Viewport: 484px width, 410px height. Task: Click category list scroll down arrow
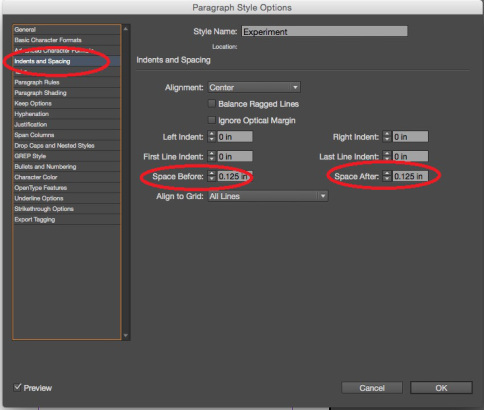point(126,335)
